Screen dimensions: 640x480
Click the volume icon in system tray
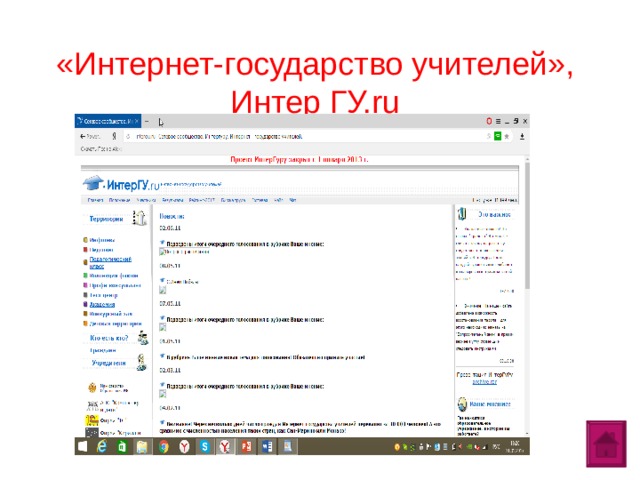[x=460, y=447]
